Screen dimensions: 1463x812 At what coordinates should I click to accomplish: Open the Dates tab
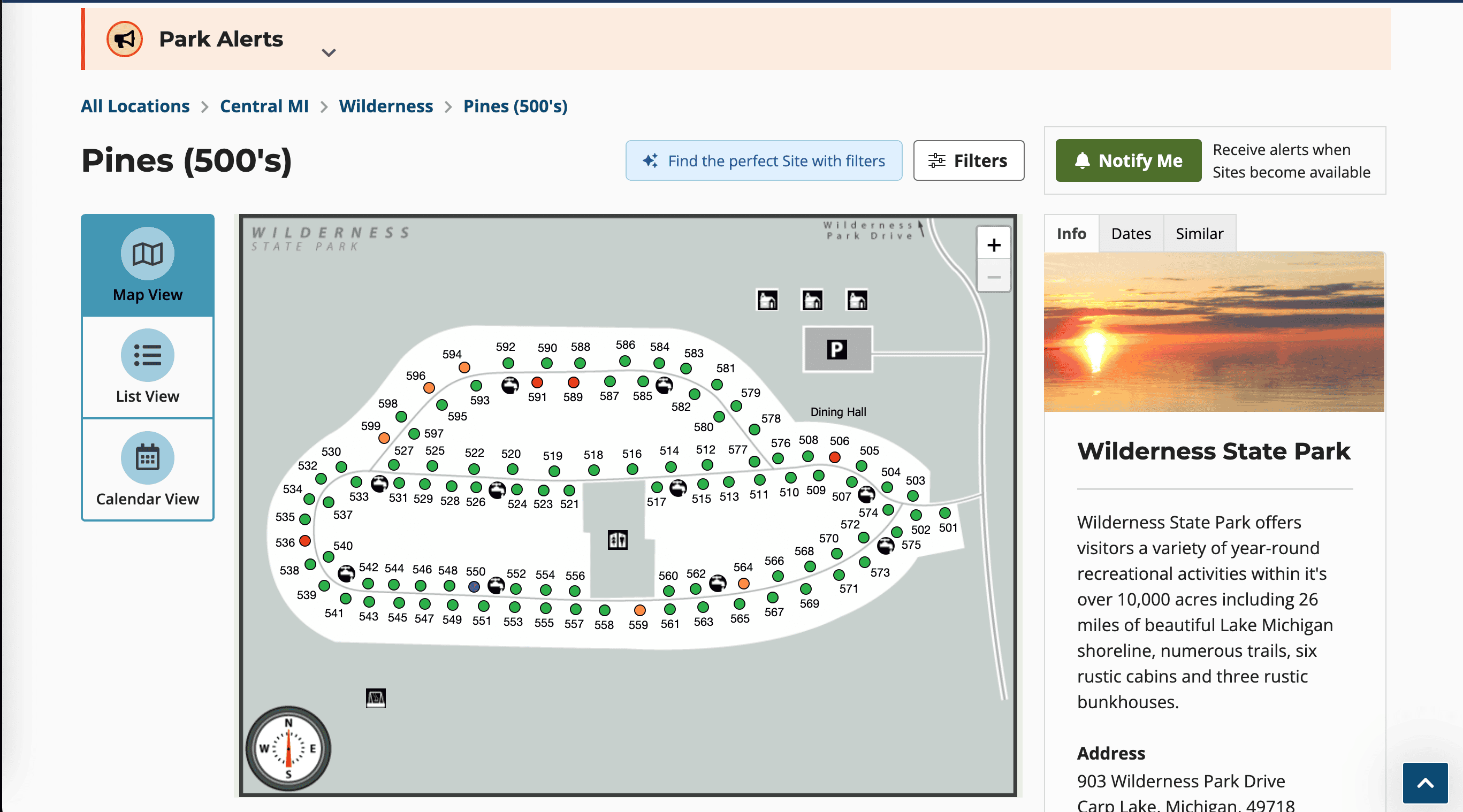click(x=1131, y=233)
